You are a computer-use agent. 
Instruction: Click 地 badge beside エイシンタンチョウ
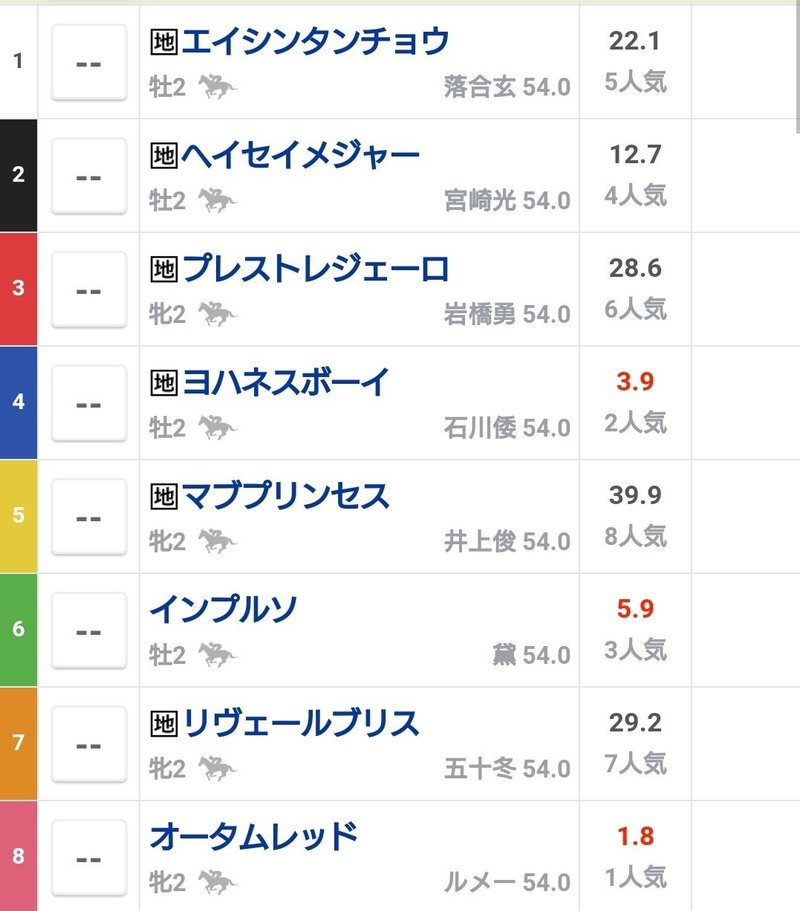[x=164, y=42]
